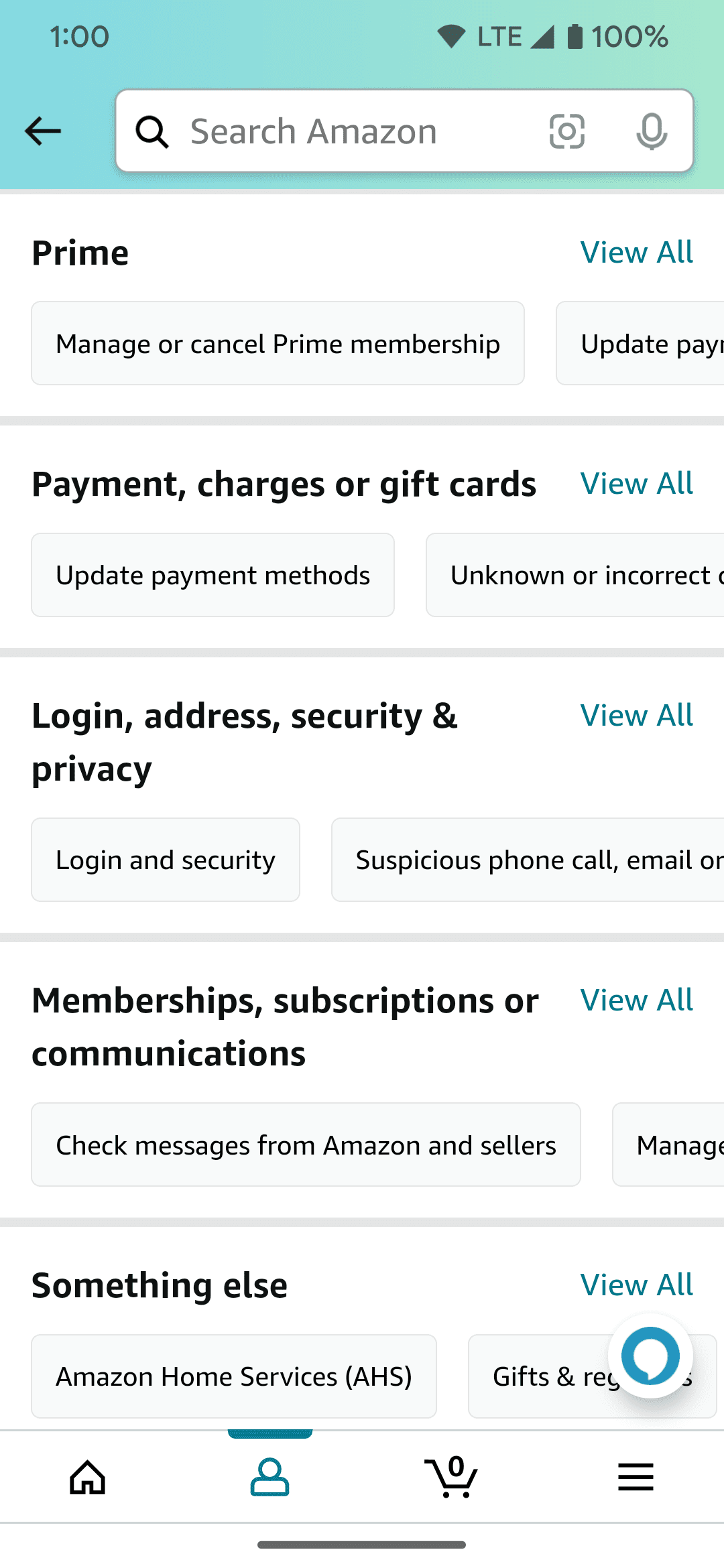724x1568 pixels.
Task: Select Amazon Home Services (AHS)
Action: (x=234, y=1376)
